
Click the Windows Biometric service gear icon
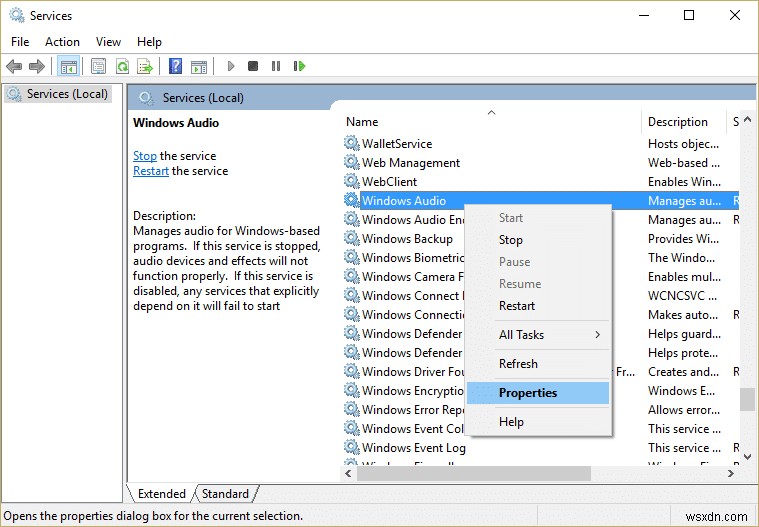tap(351, 257)
